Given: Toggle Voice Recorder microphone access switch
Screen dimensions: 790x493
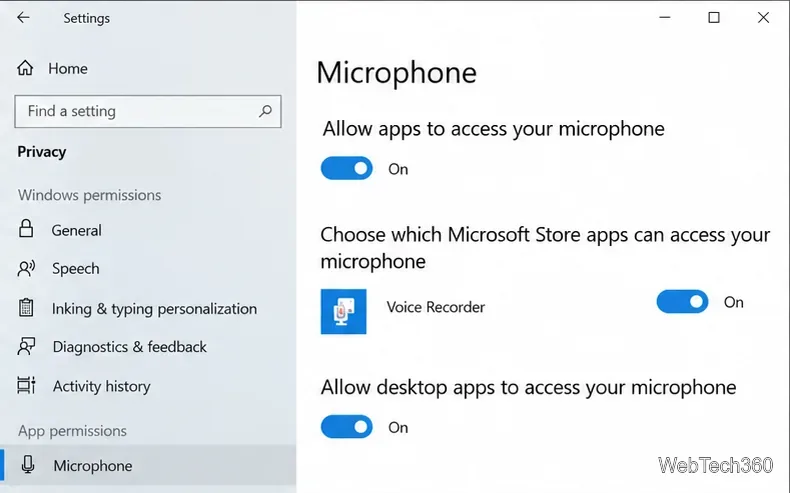Looking at the screenshot, I should pyautogui.click(x=682, y=302).
